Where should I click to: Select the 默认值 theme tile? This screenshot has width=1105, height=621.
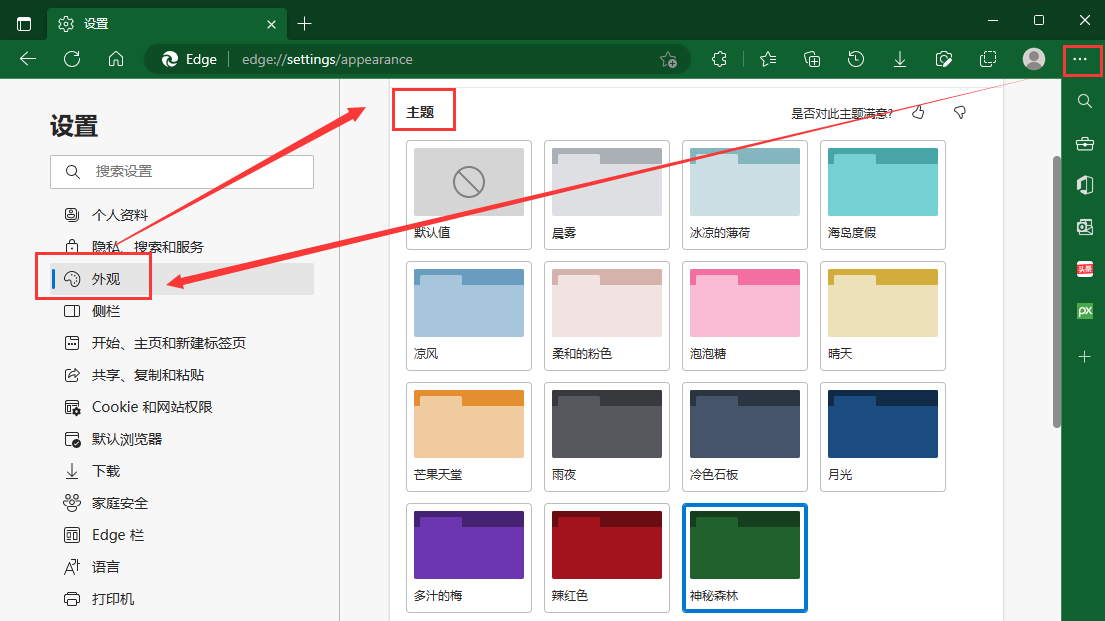click(469, 194)
